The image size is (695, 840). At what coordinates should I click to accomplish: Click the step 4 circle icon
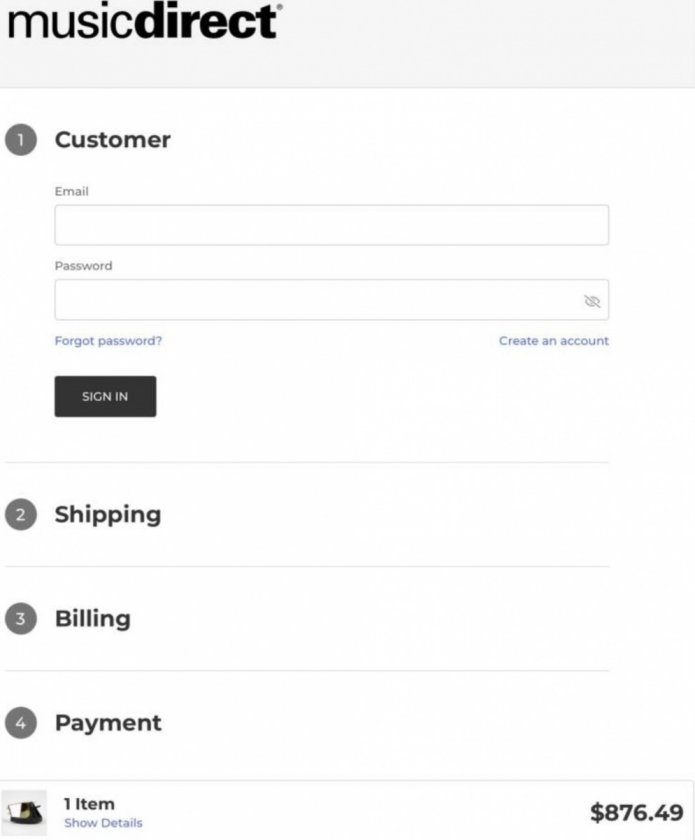click(x=21, y=723)
